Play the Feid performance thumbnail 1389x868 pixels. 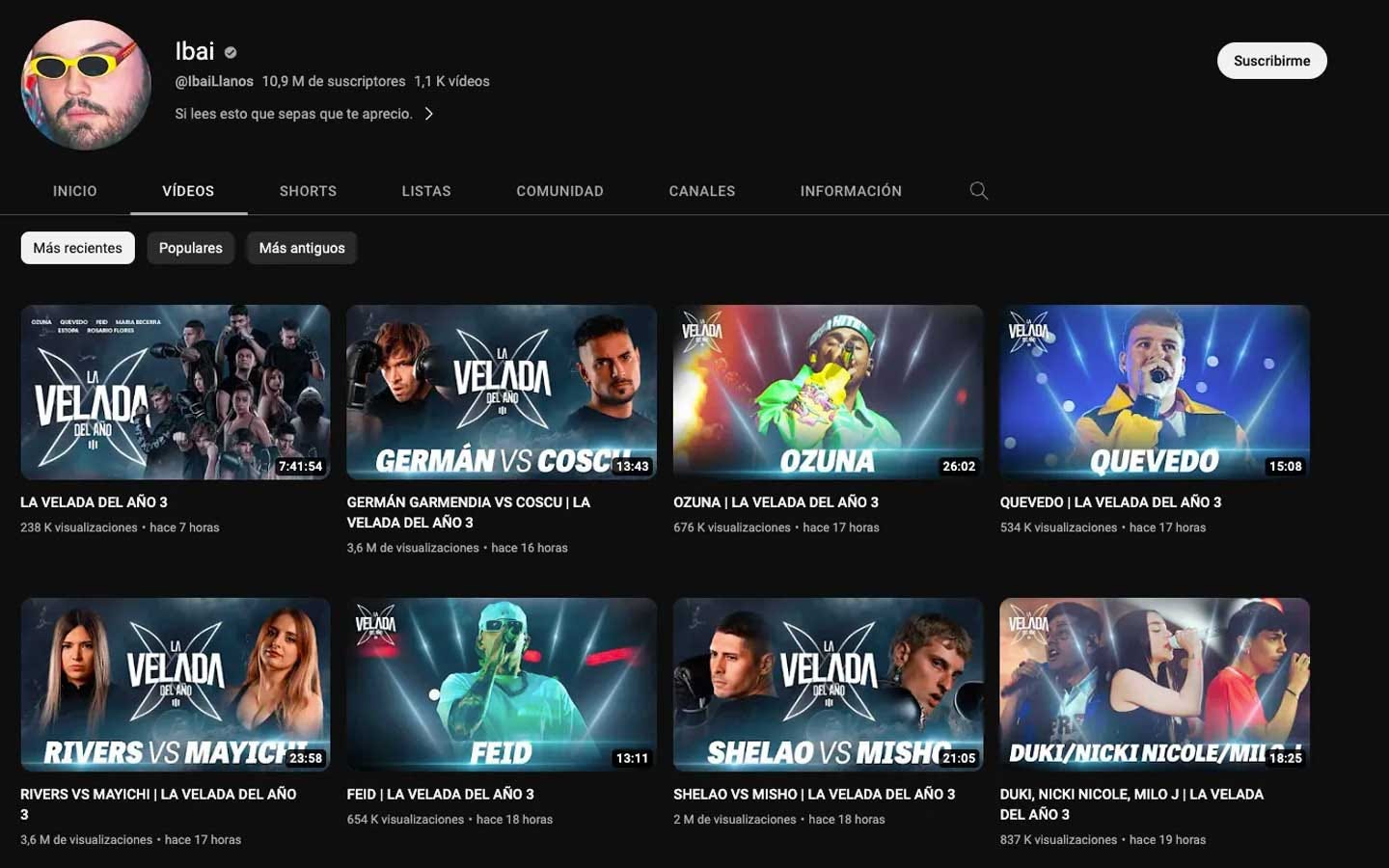coord(502,685)
